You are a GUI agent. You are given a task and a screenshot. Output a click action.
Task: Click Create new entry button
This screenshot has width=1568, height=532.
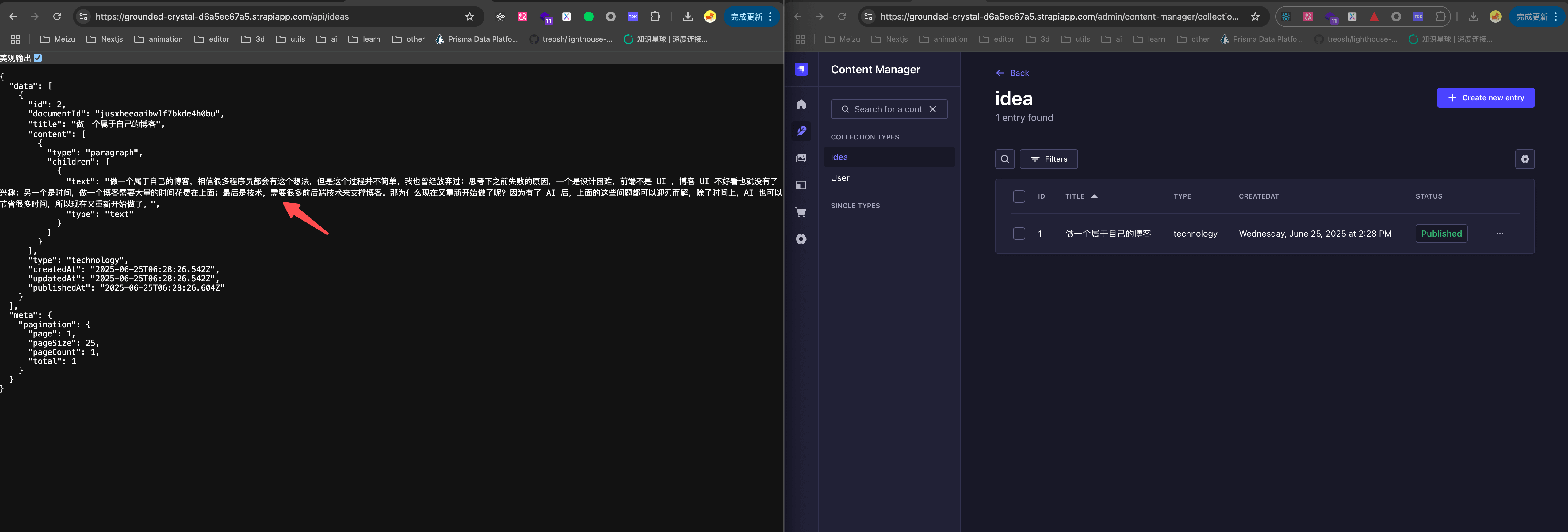click(x=1486, y=98)
